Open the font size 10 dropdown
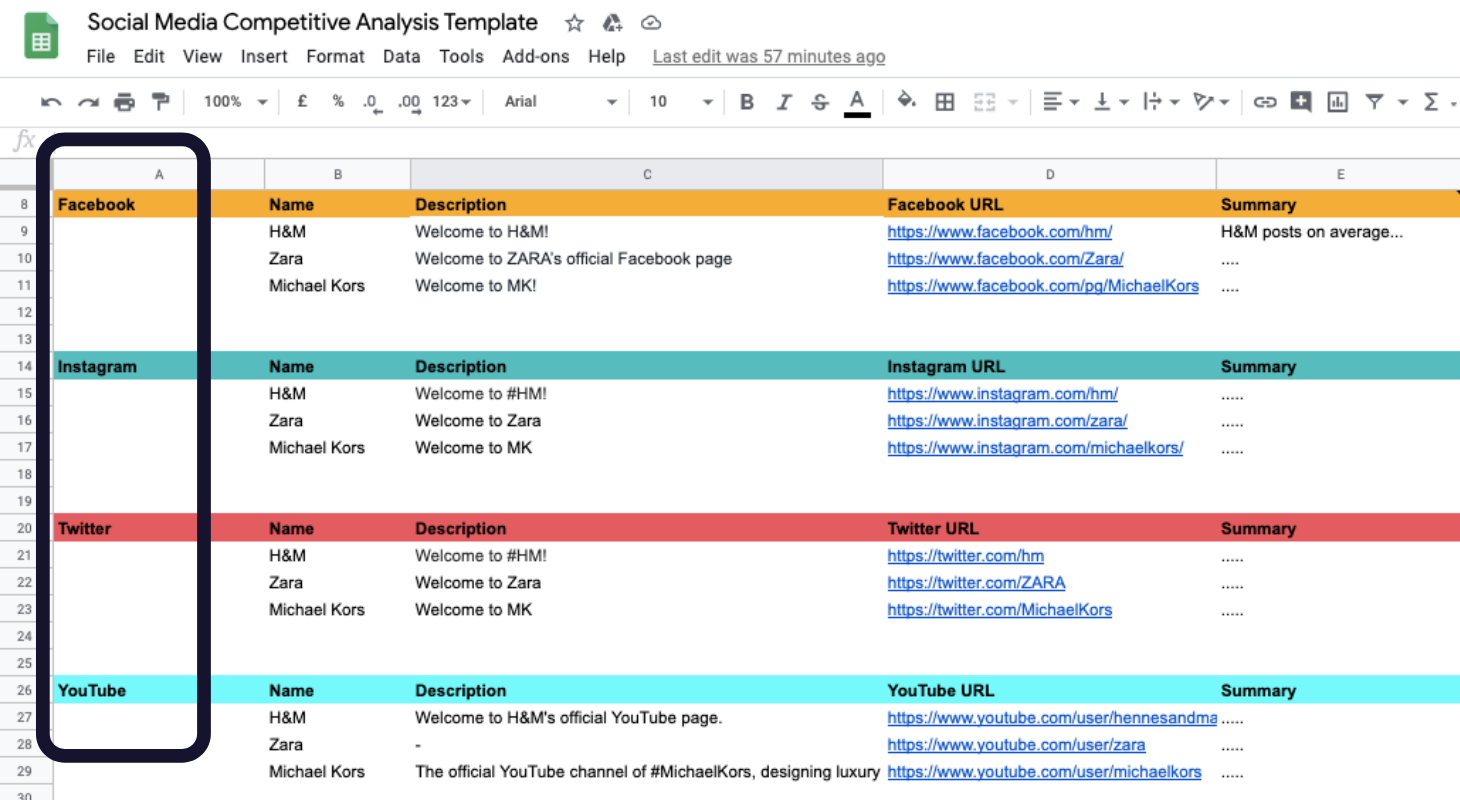The height and width of the screenshot is (800, 1460). coord(680,102)
